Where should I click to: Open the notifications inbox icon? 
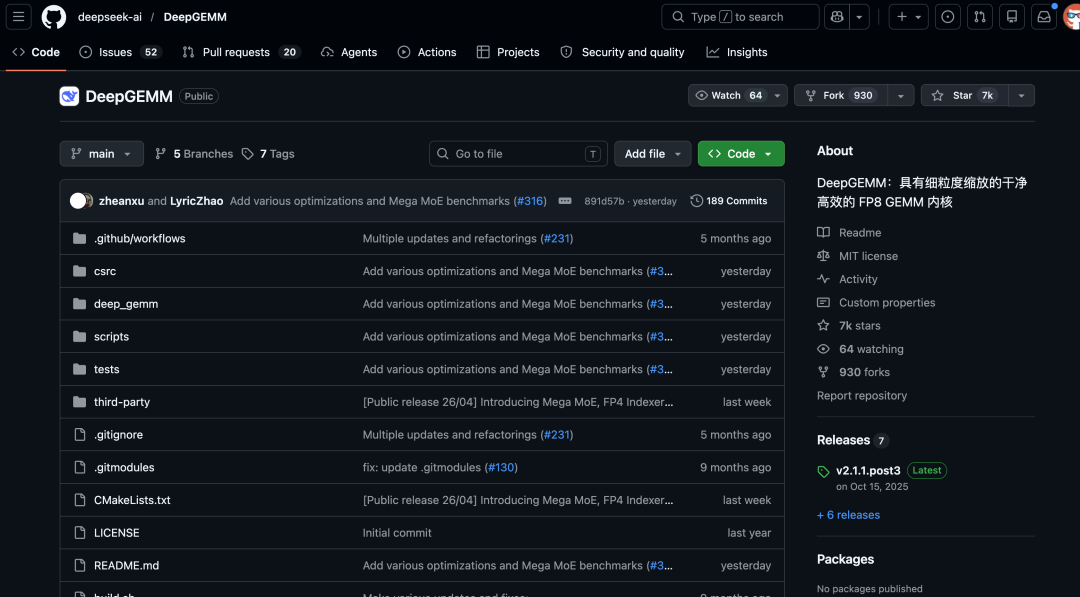(x=1044, y=17)
